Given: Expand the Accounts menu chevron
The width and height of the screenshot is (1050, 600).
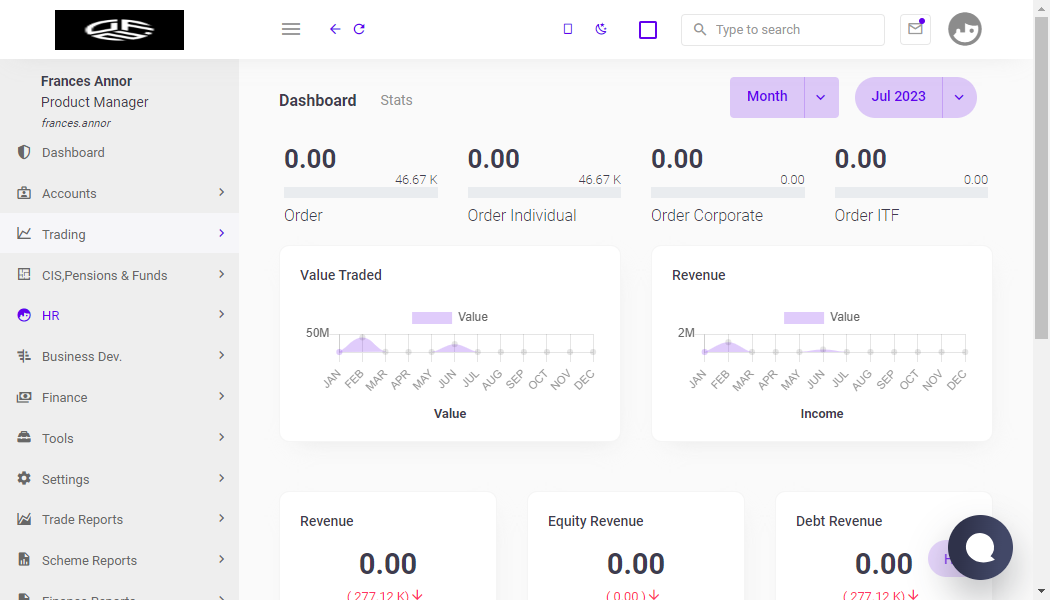Looking at the screenshot, I should [x=222, y=193].
